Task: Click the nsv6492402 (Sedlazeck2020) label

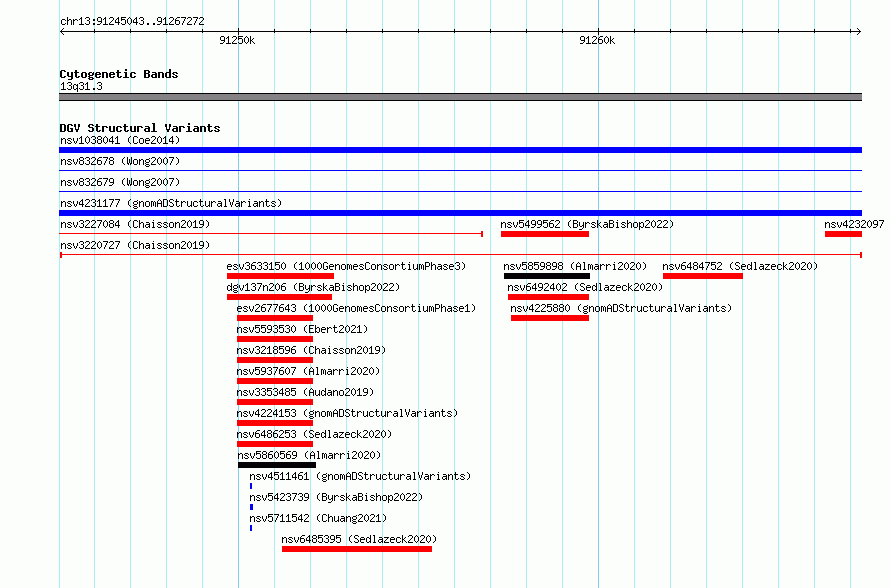Action: pyautogui.click(x=585, y=287)
